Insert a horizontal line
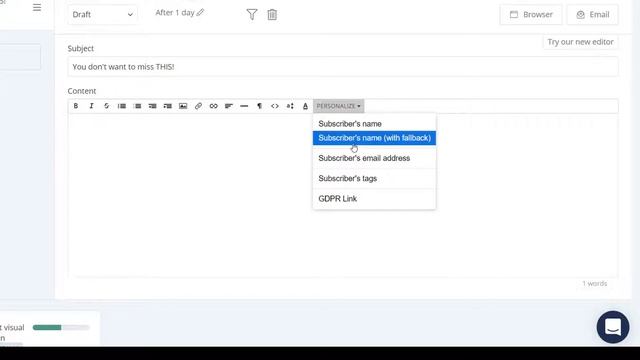Image resolution: width=640 pixels, height=360 pixels. click(244, 106)
